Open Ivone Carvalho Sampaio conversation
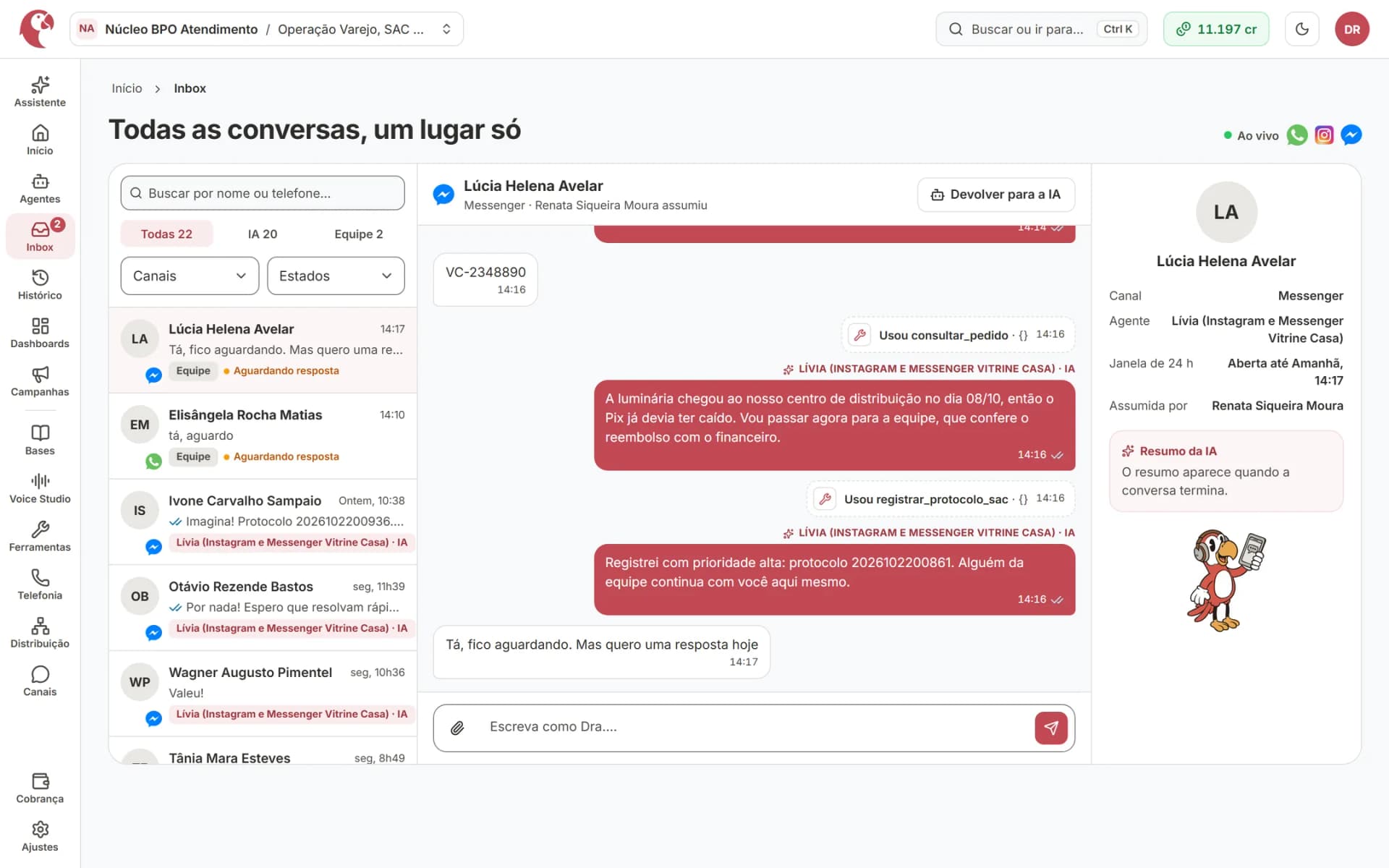Image resolution: width=1389 pixels, height=868 pixels. 263,522
